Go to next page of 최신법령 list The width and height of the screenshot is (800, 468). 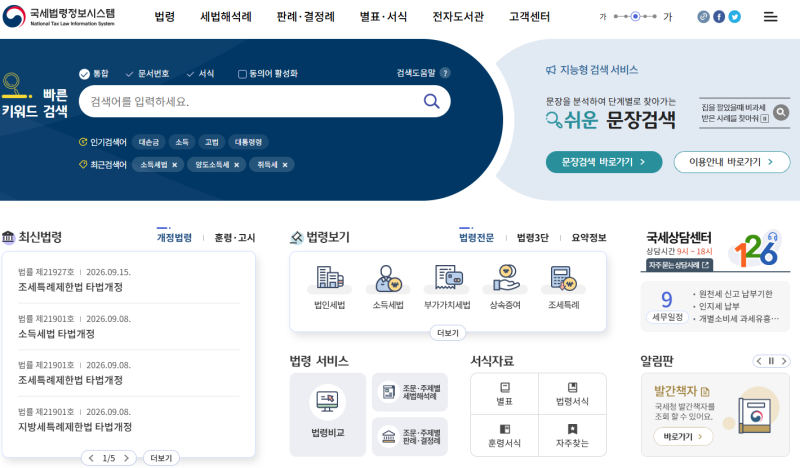click(127, 458)
